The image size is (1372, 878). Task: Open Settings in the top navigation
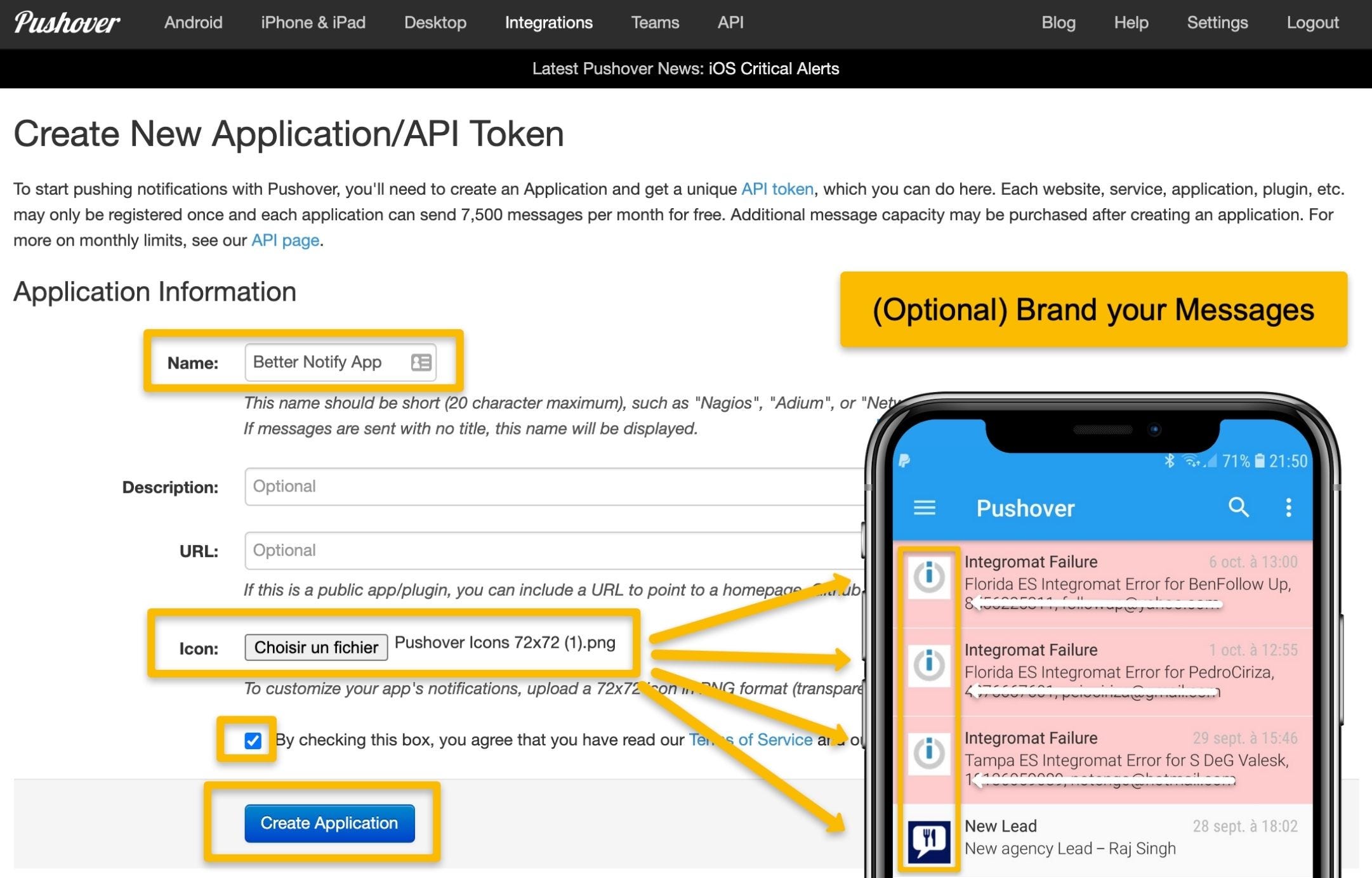(x=1217, y=23)
